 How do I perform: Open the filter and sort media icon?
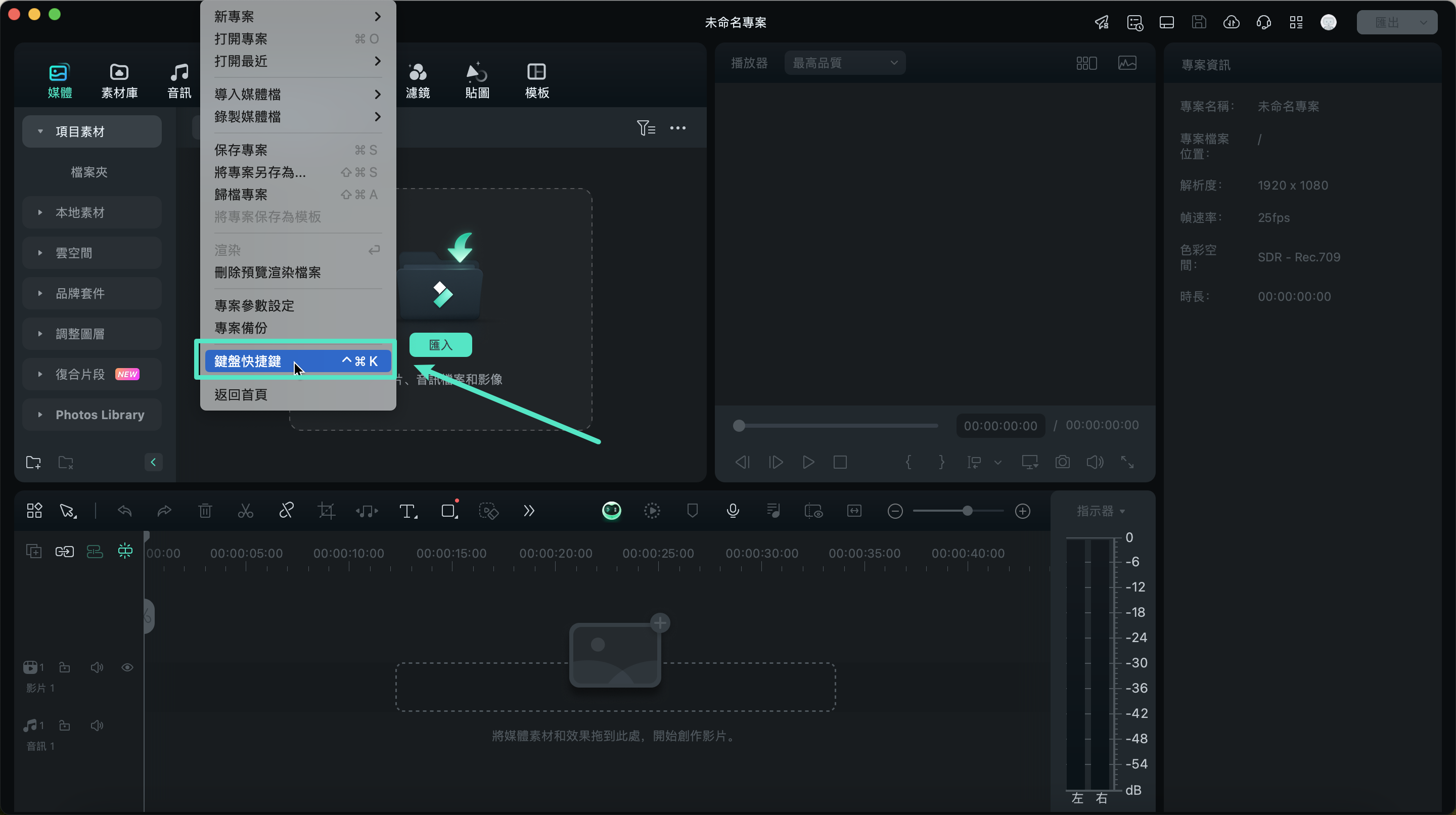[x=646, y=128]
